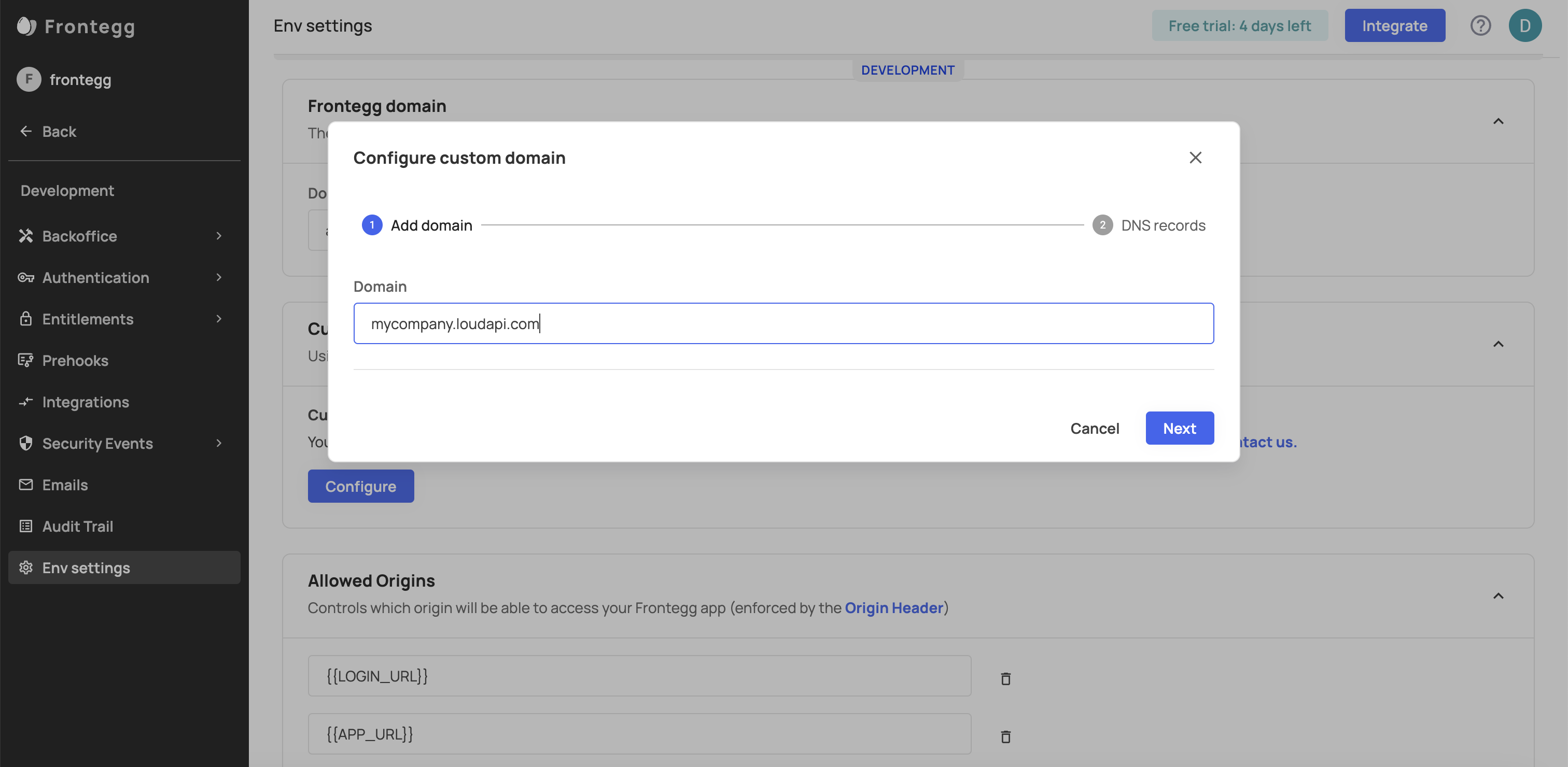Click the Domain input field

pyautogui.click(x=783, y=323)
